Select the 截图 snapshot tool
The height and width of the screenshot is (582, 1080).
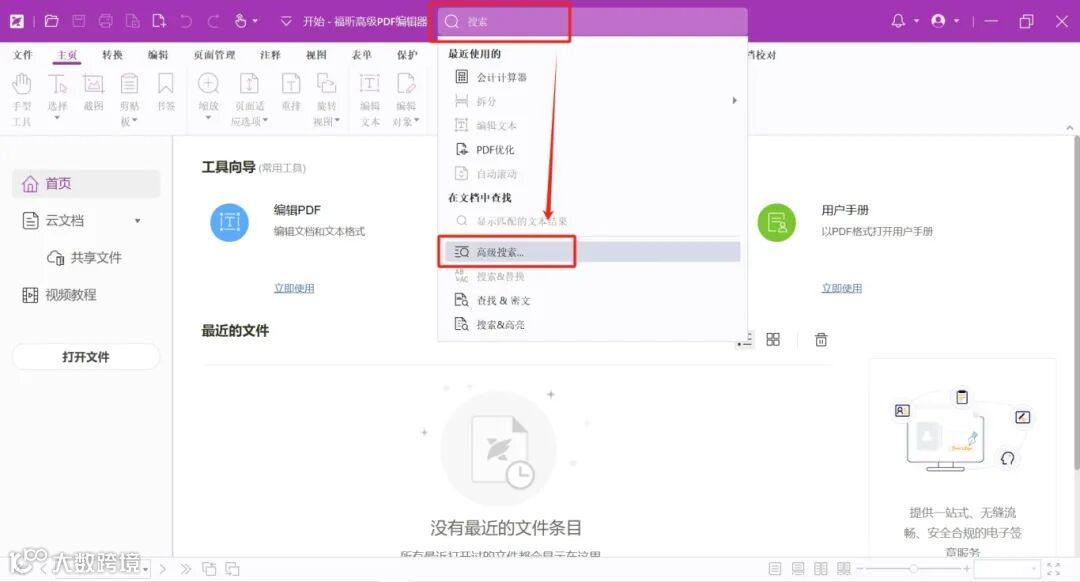93,92
